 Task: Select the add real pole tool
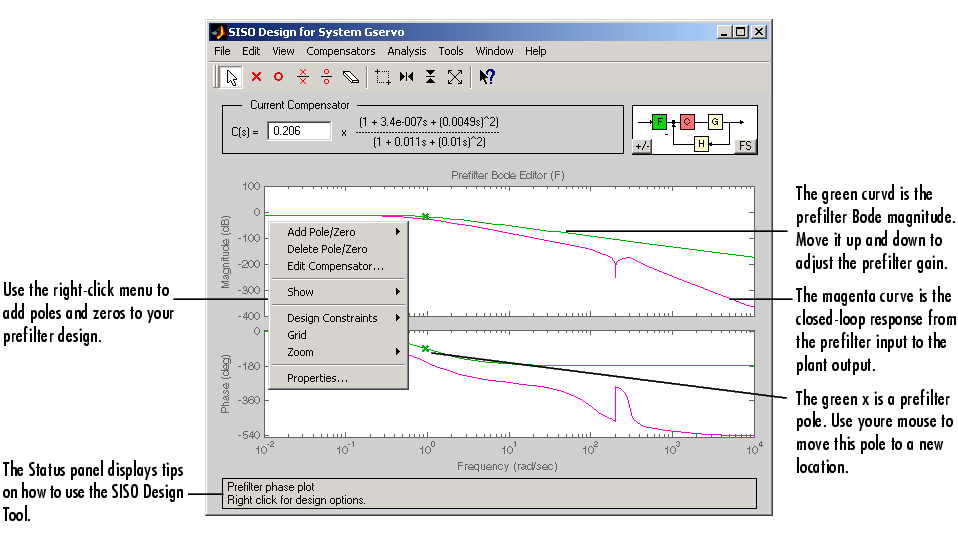pyautogui.click(x=256, y=76)
